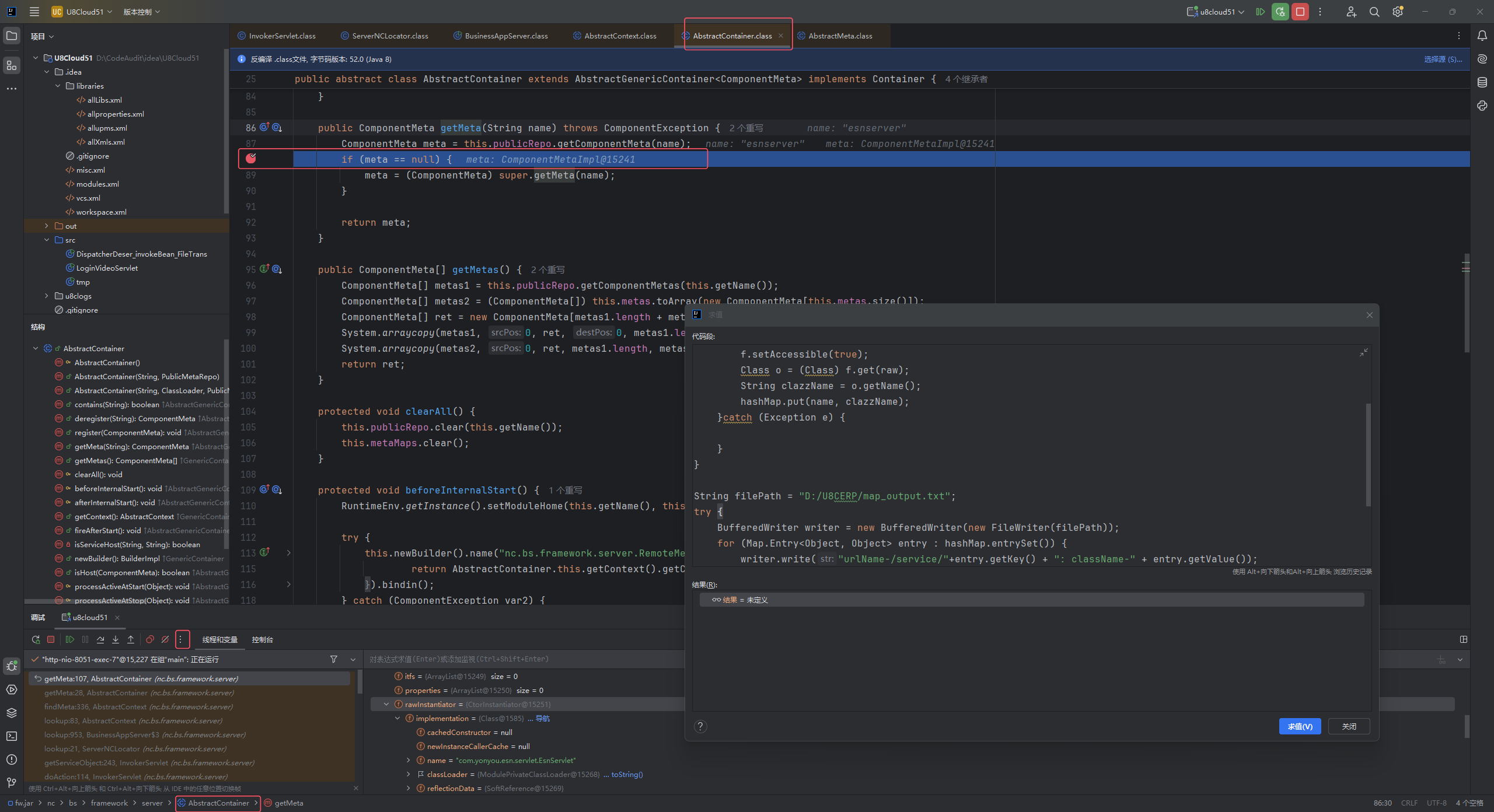Image resolution: width=1494 pixels, height=812 pixels.
Task: Click the Resume Program debug icon
Action: click(70, 639)
